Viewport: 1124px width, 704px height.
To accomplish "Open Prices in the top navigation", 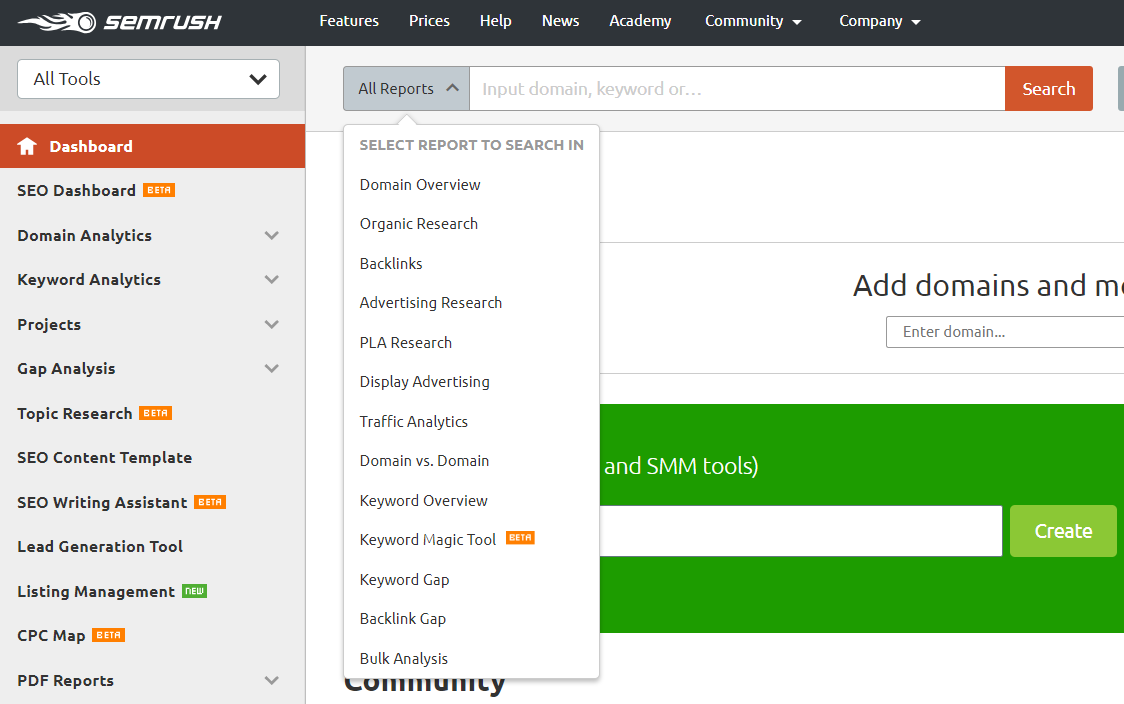I will pyautogui.click(x=429, y=21).
